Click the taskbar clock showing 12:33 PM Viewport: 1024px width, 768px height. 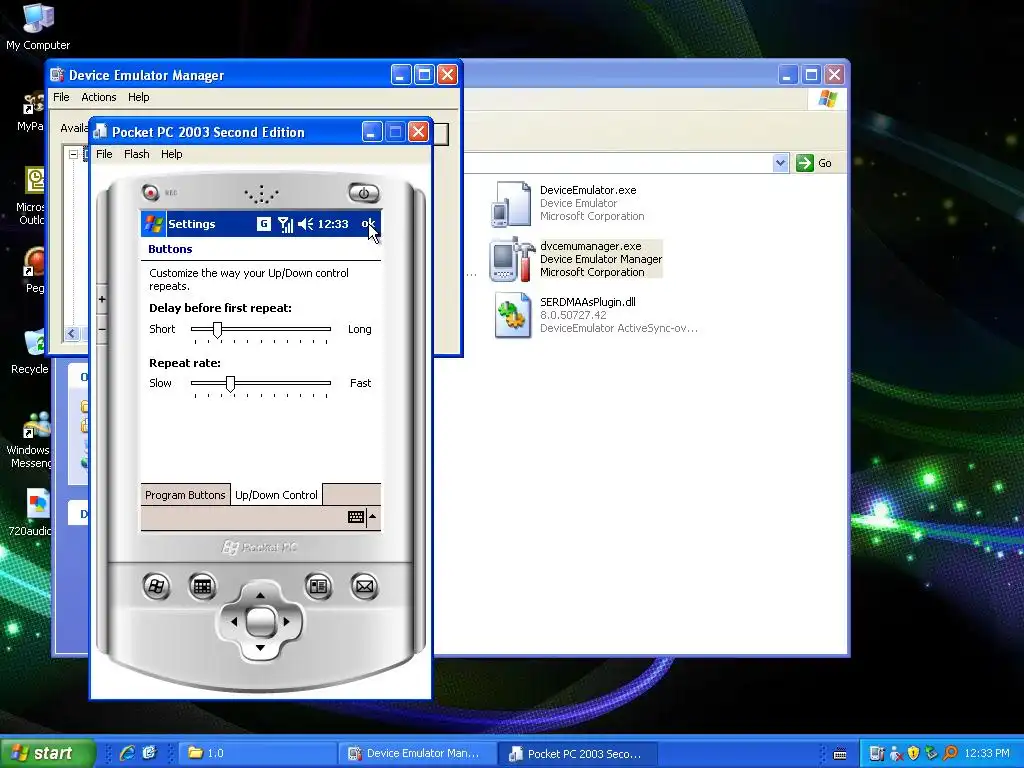(x=986, y=753)
